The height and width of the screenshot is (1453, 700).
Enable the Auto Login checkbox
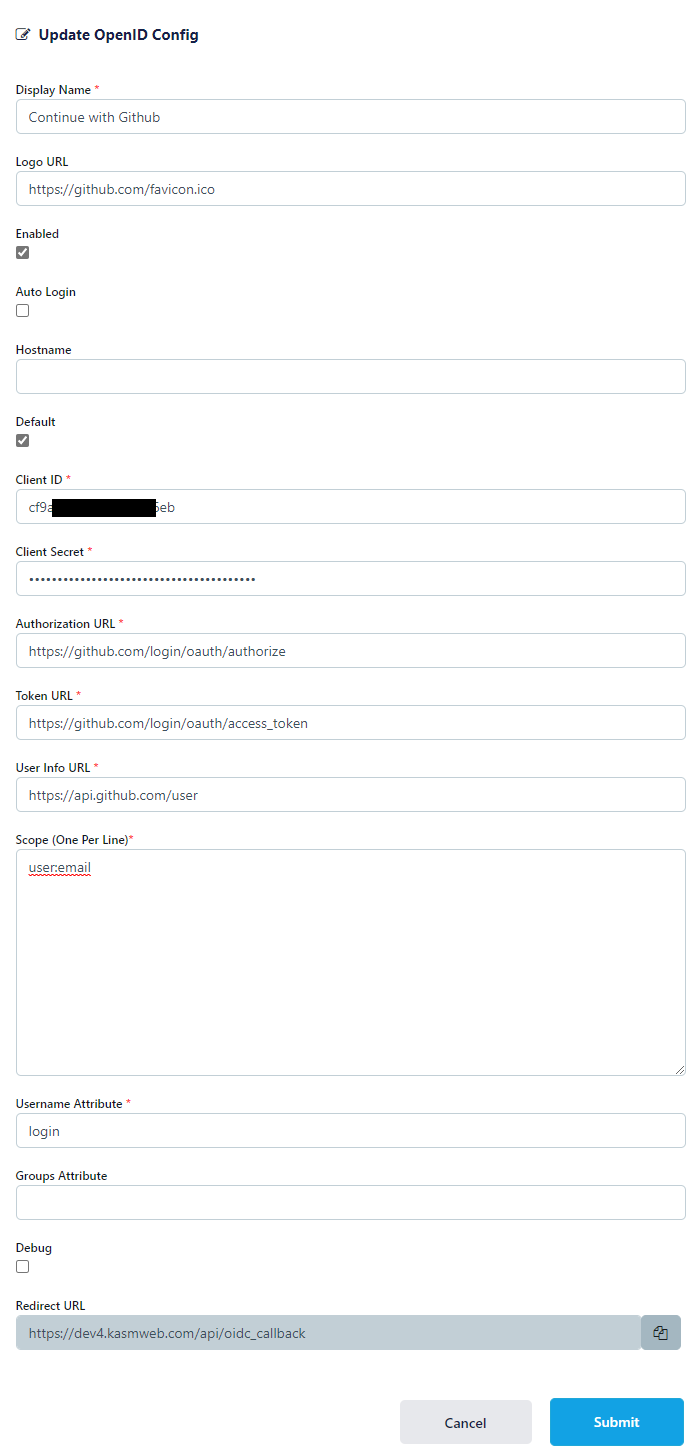pyautogui.click(x=23, y=311)
